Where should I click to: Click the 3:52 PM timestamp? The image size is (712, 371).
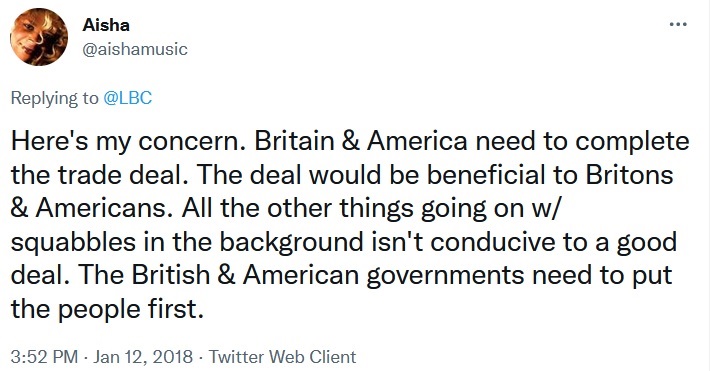click(44, 357)
